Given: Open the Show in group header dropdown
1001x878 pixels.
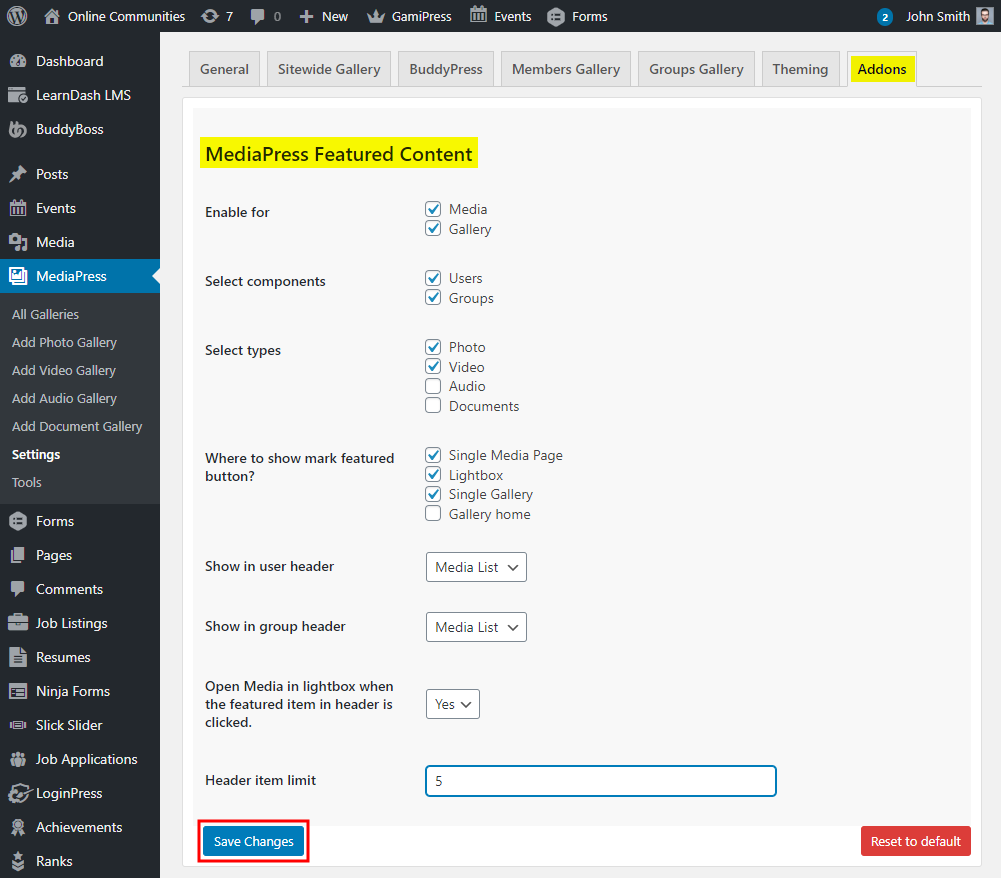Looking at the screenshot, I should click(476, 627).
